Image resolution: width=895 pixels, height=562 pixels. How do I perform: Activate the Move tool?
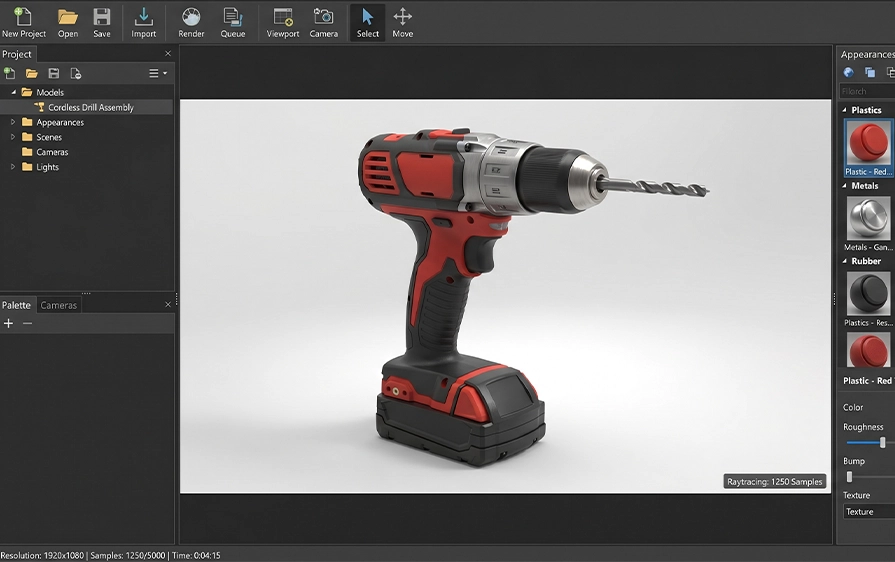point(402,23)
